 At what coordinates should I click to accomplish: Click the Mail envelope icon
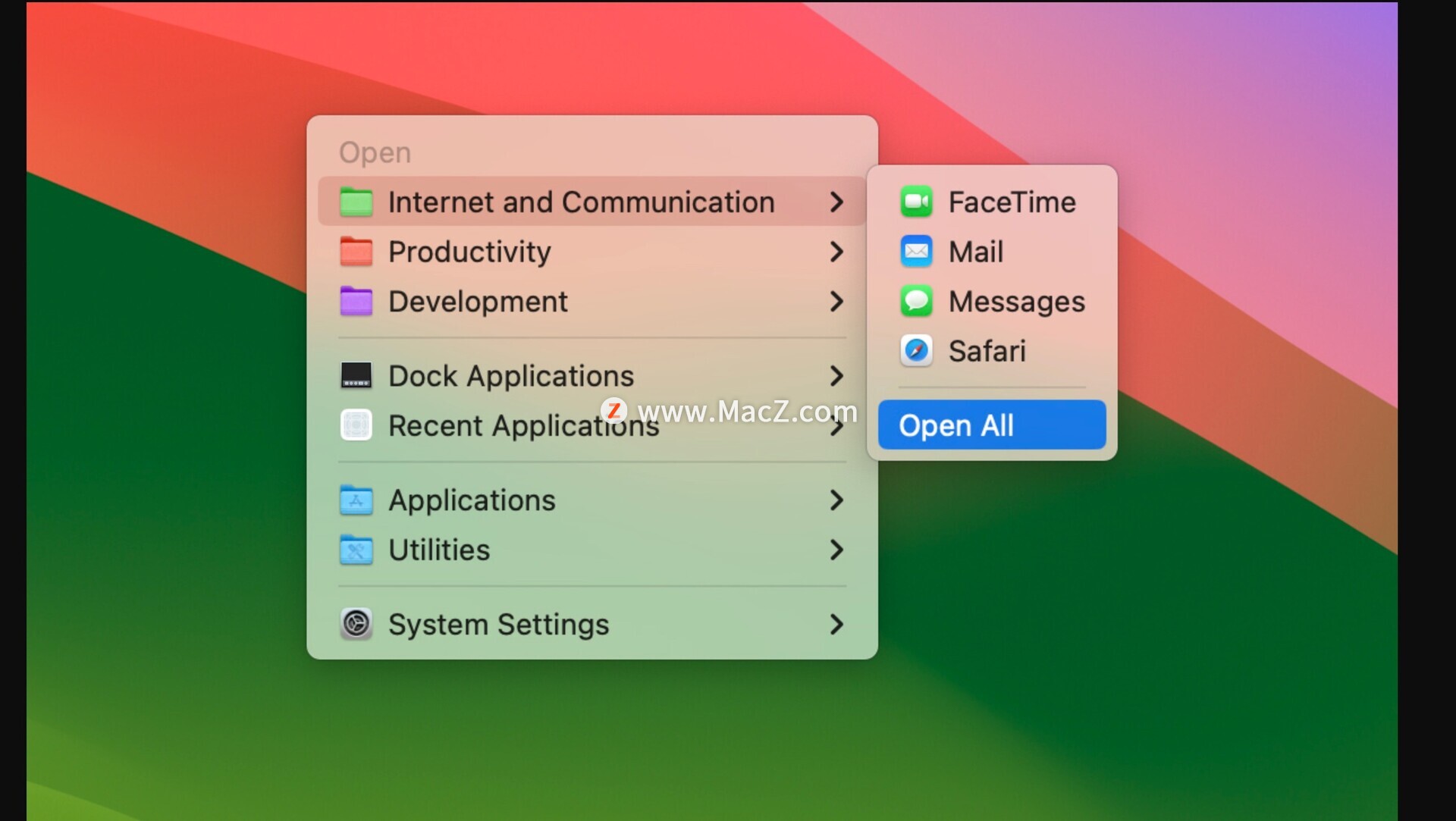(916, 252)
